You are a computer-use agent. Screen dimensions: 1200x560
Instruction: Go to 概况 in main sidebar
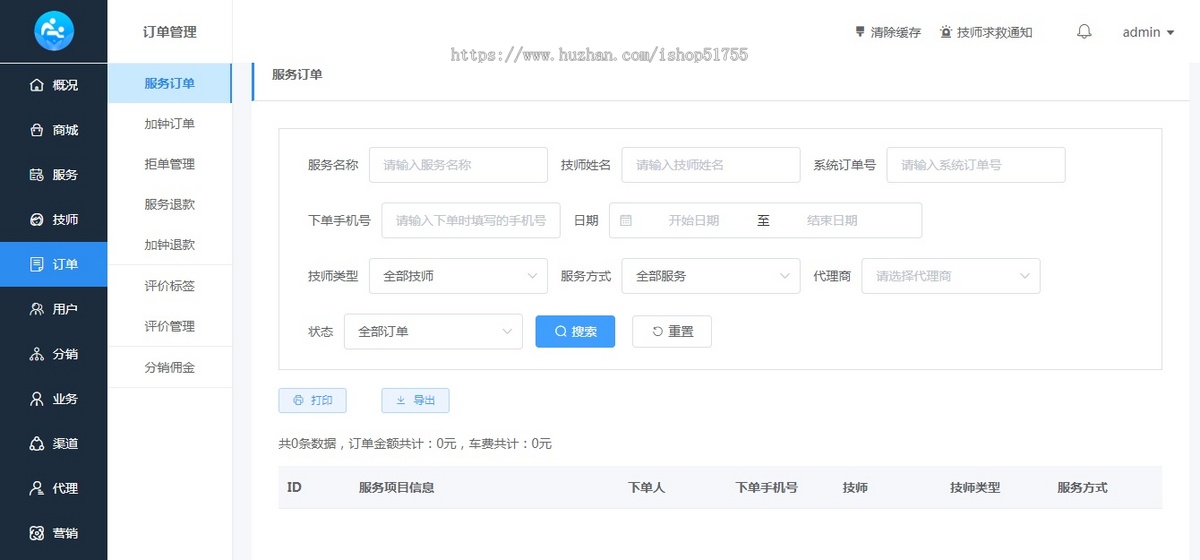click(53, 85)
